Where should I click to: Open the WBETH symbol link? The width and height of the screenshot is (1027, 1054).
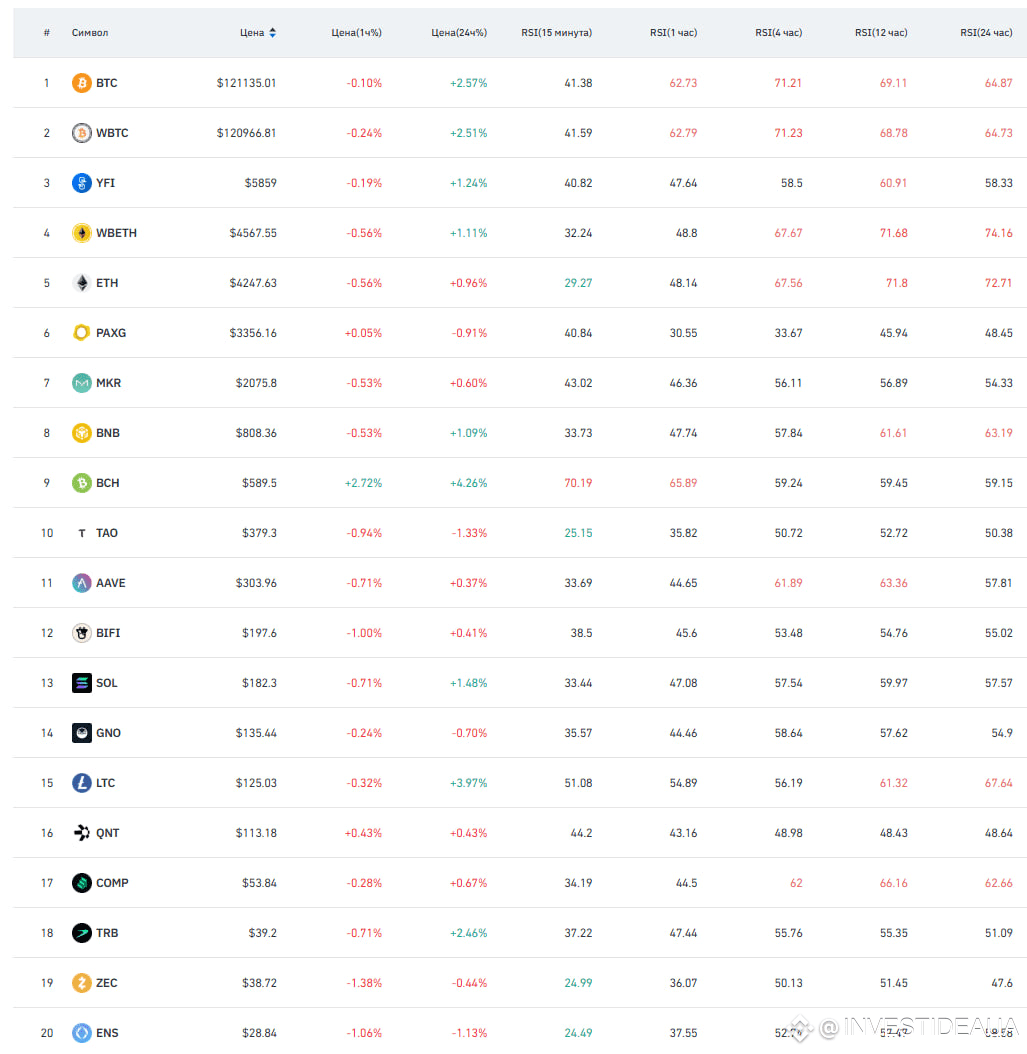tap(116, 233)
